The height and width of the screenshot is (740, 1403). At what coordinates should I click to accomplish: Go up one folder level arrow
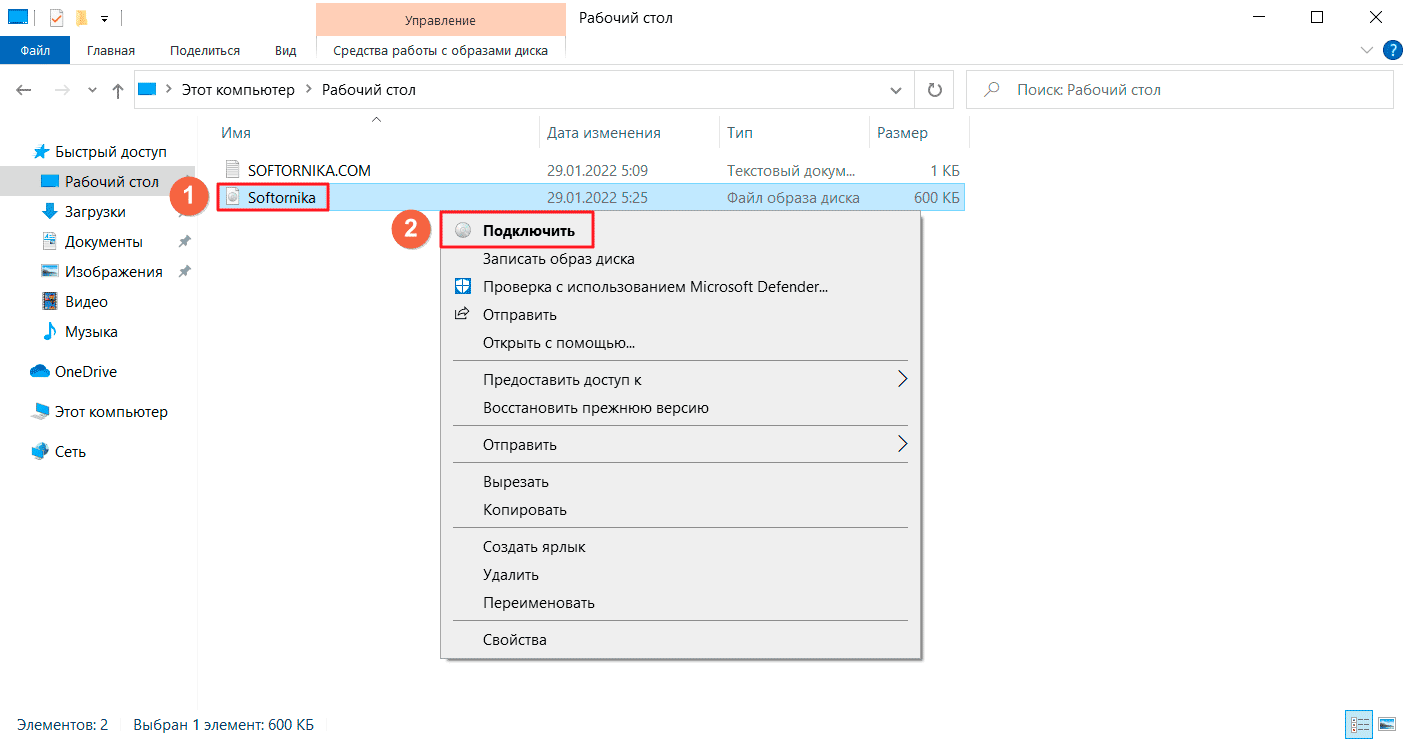(118, 90)
